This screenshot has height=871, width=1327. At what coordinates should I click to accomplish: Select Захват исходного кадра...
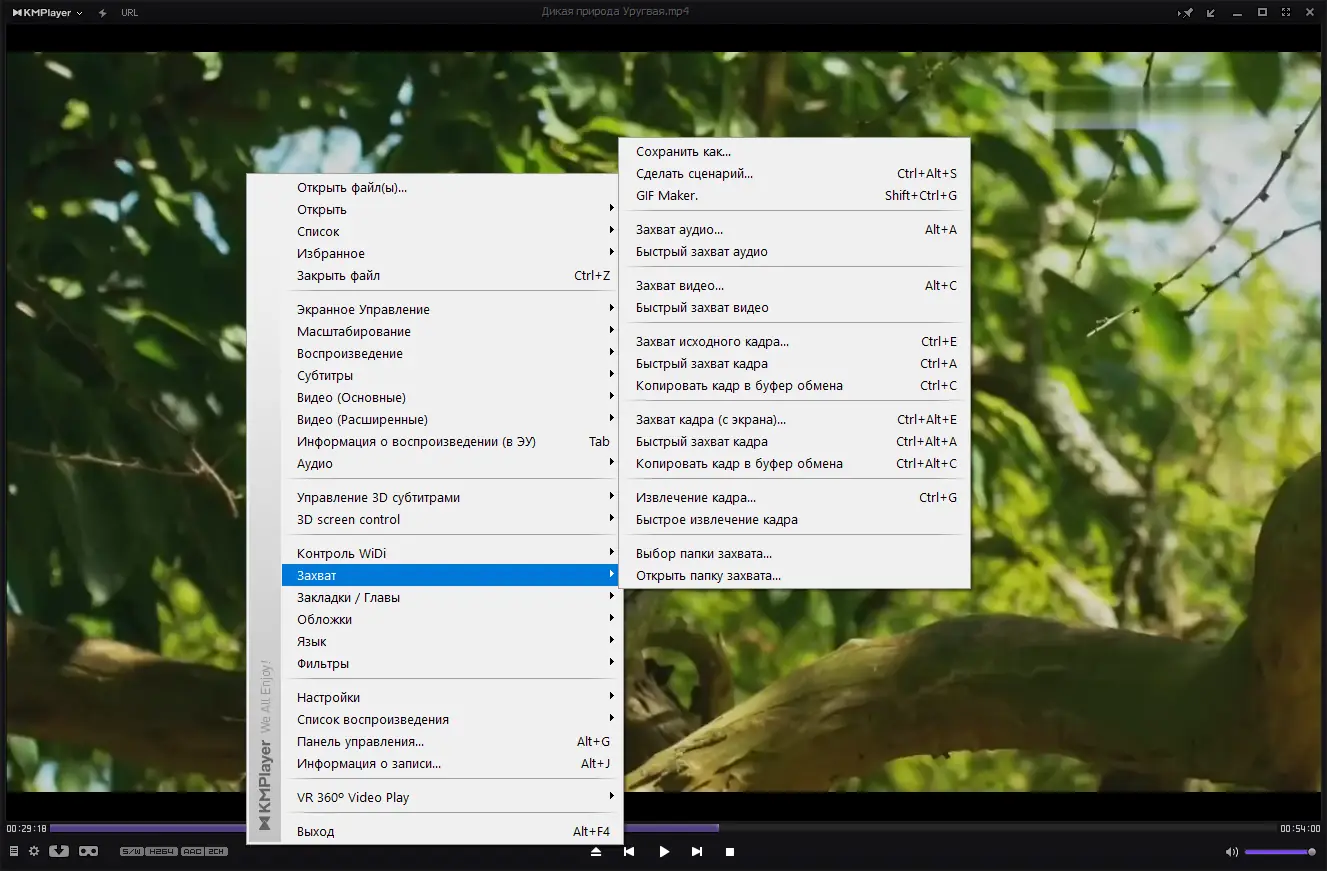tap(795, 342)
